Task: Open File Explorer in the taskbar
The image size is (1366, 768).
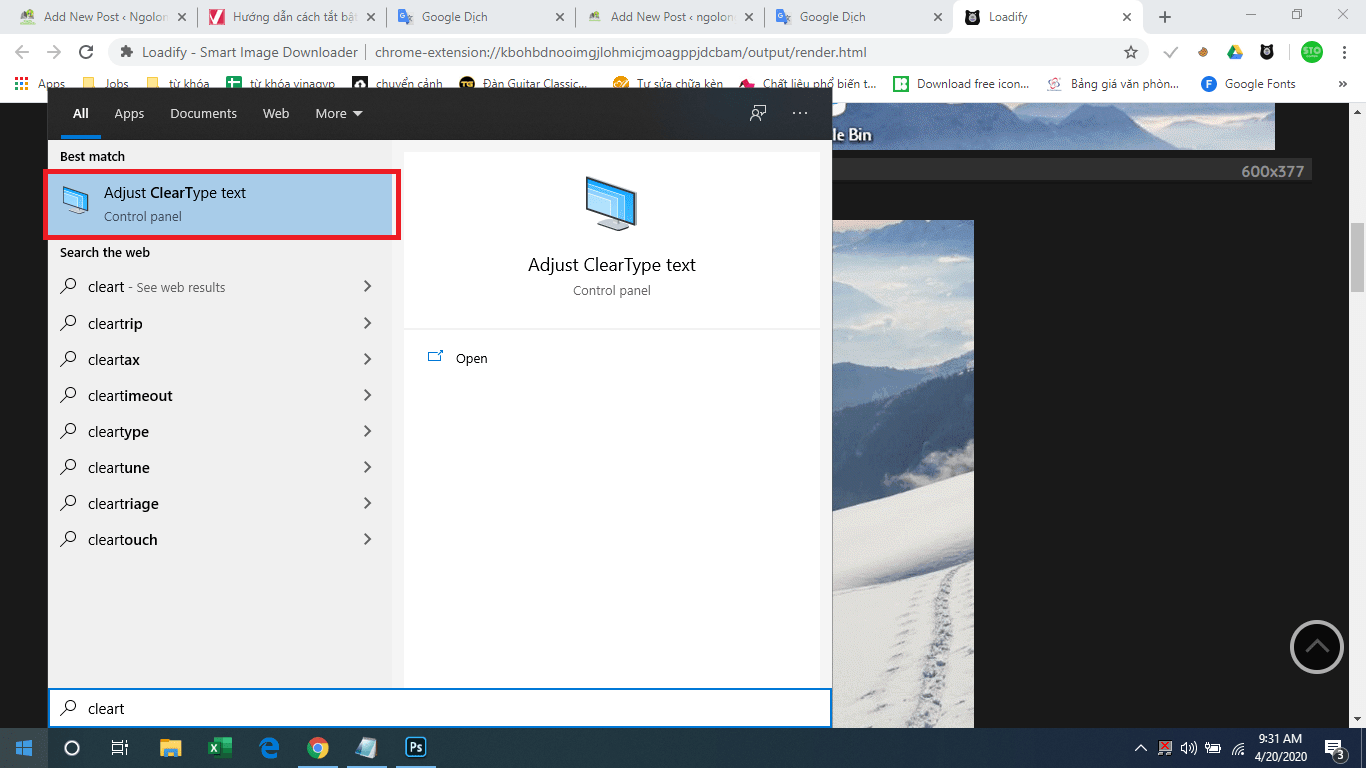Action: tap(171, 747)
